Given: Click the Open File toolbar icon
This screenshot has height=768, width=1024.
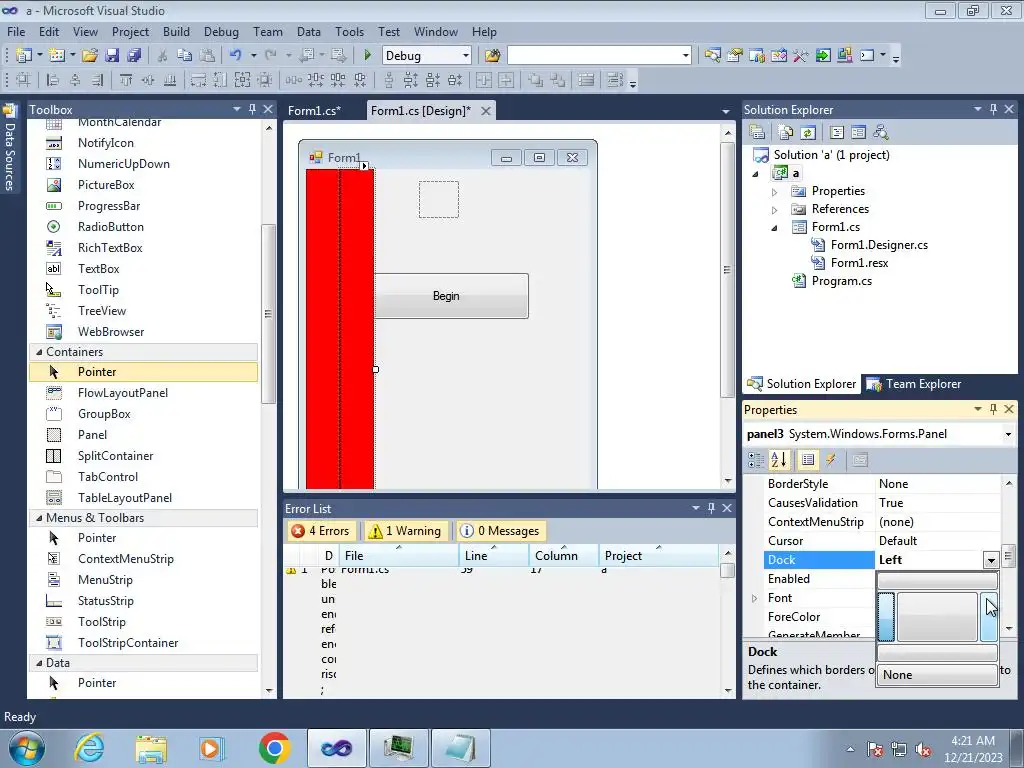Looking at the screenshot, I should [x=89, y=56].
